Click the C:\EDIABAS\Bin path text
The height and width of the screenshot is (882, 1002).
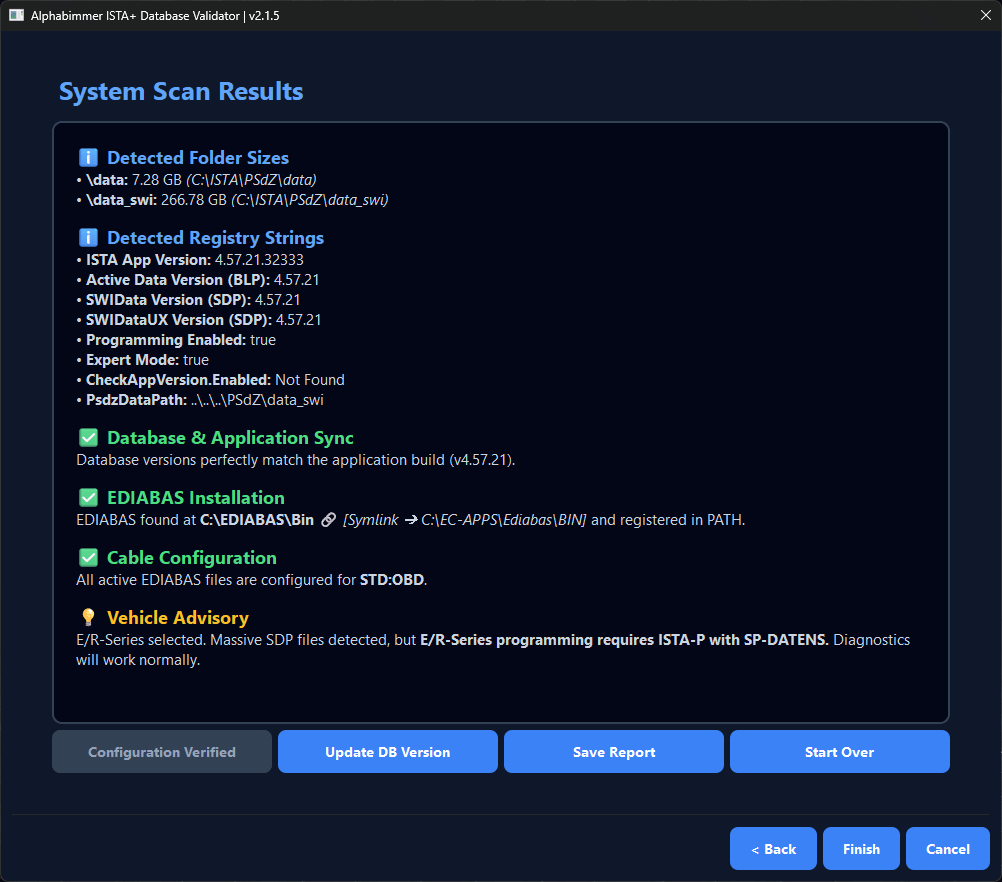257,520
